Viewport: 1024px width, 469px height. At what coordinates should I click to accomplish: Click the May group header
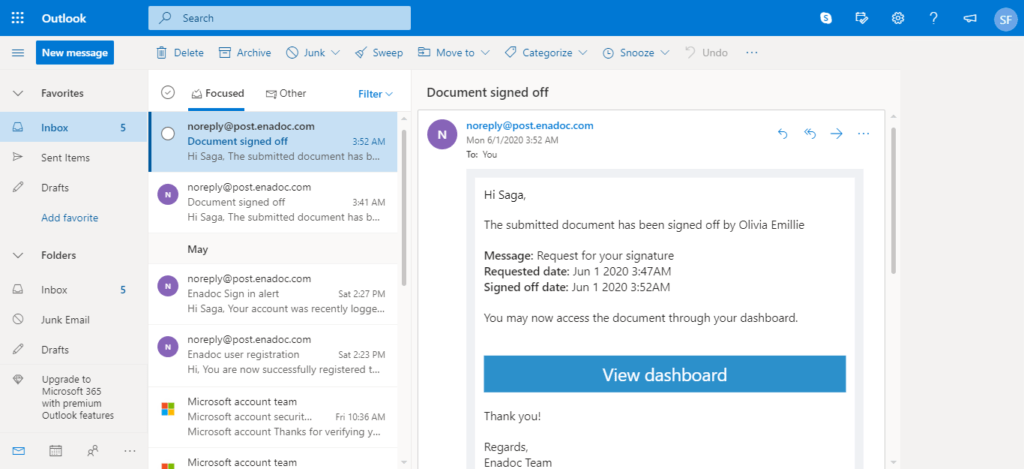[x=273, y=250]
